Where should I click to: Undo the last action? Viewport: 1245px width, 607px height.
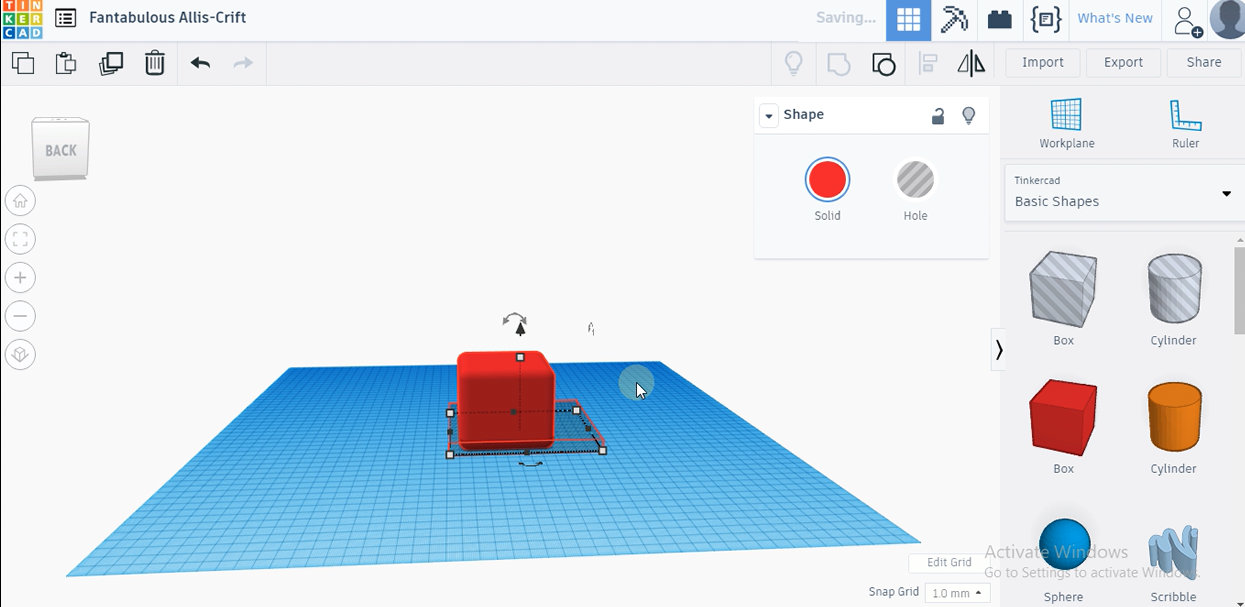tap(200, 63)
